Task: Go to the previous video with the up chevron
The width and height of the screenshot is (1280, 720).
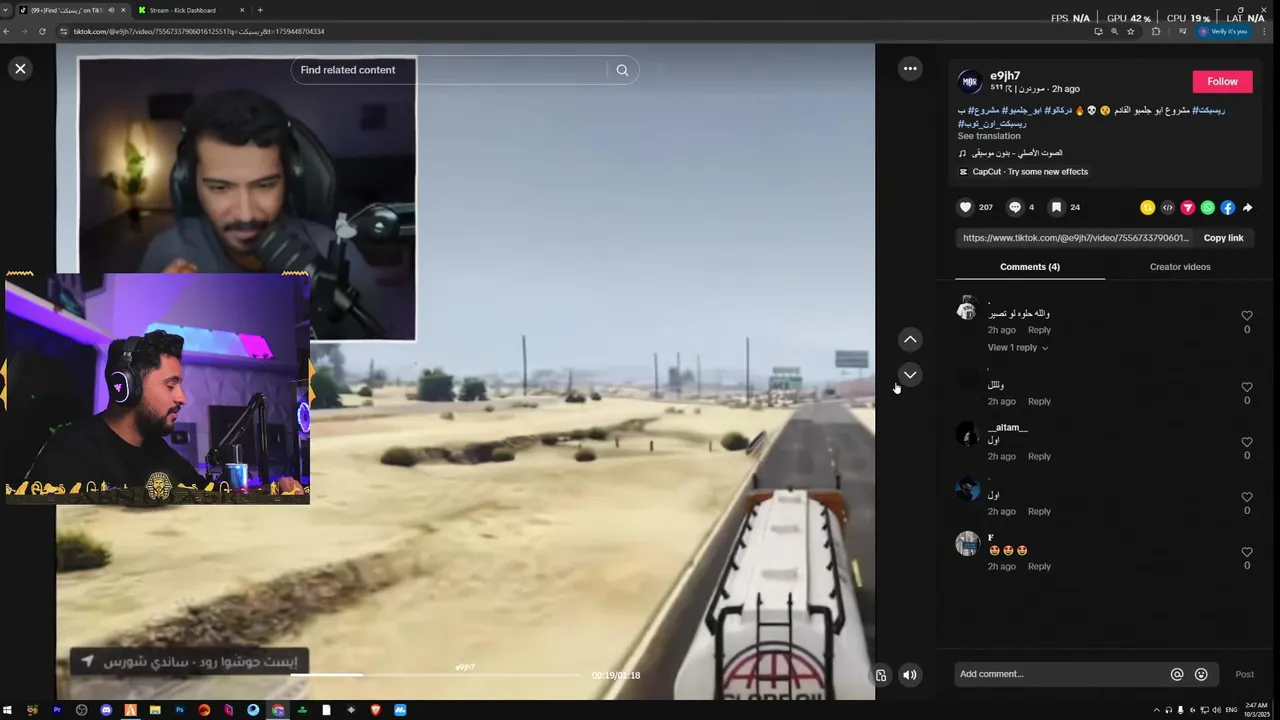Action: pos(910,339)
